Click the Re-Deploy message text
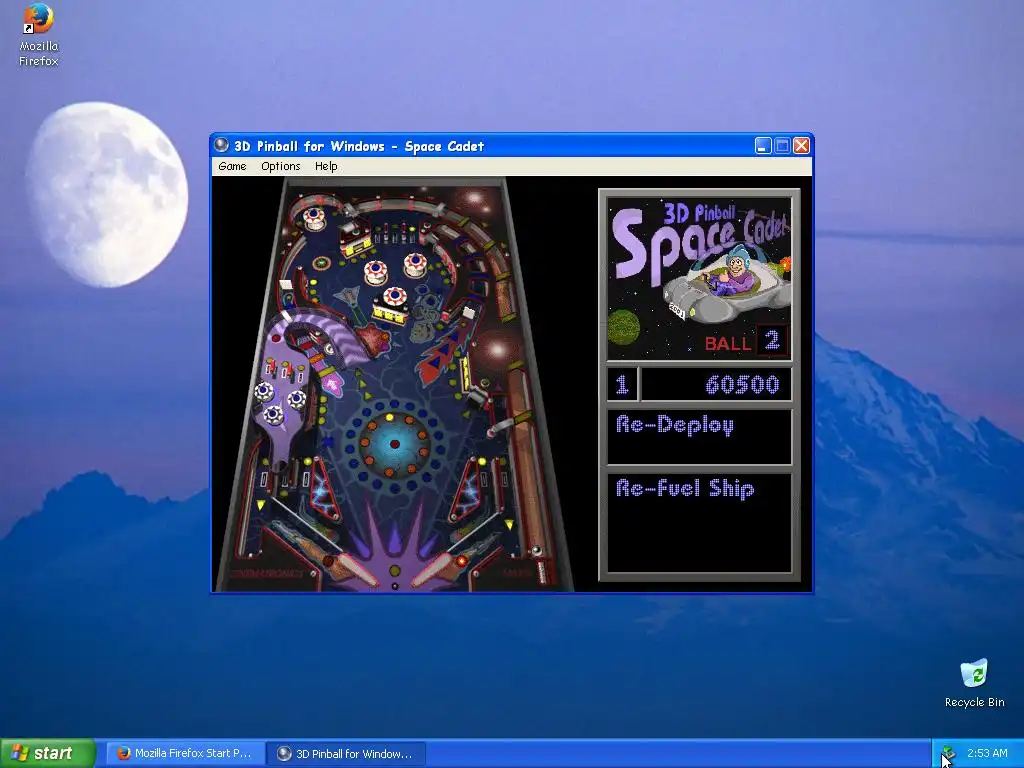 coord(675,426)
